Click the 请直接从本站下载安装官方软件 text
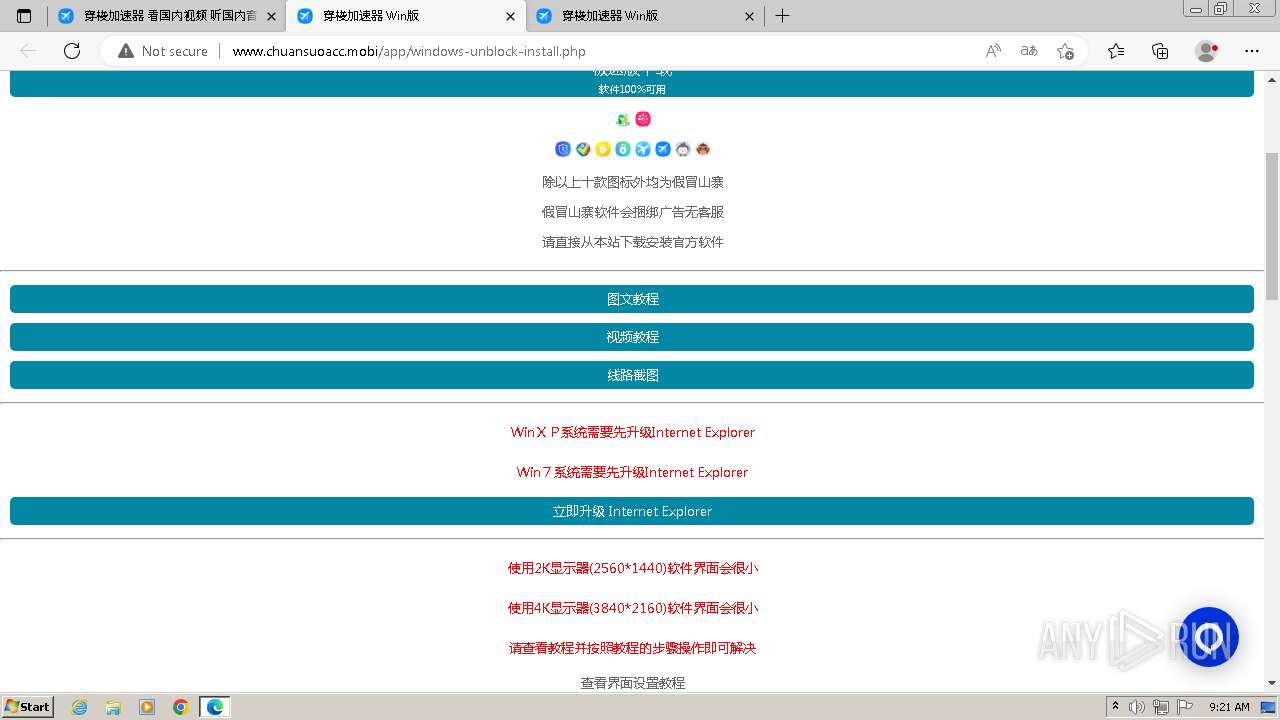1280x720 pixels. point(632,242)
